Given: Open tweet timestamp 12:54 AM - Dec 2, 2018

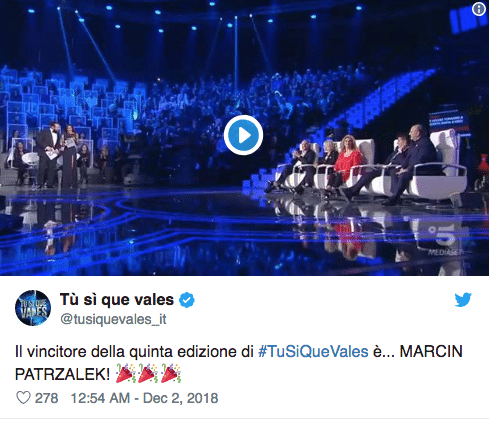Looking at the screenshot, I should click(145, 398).
